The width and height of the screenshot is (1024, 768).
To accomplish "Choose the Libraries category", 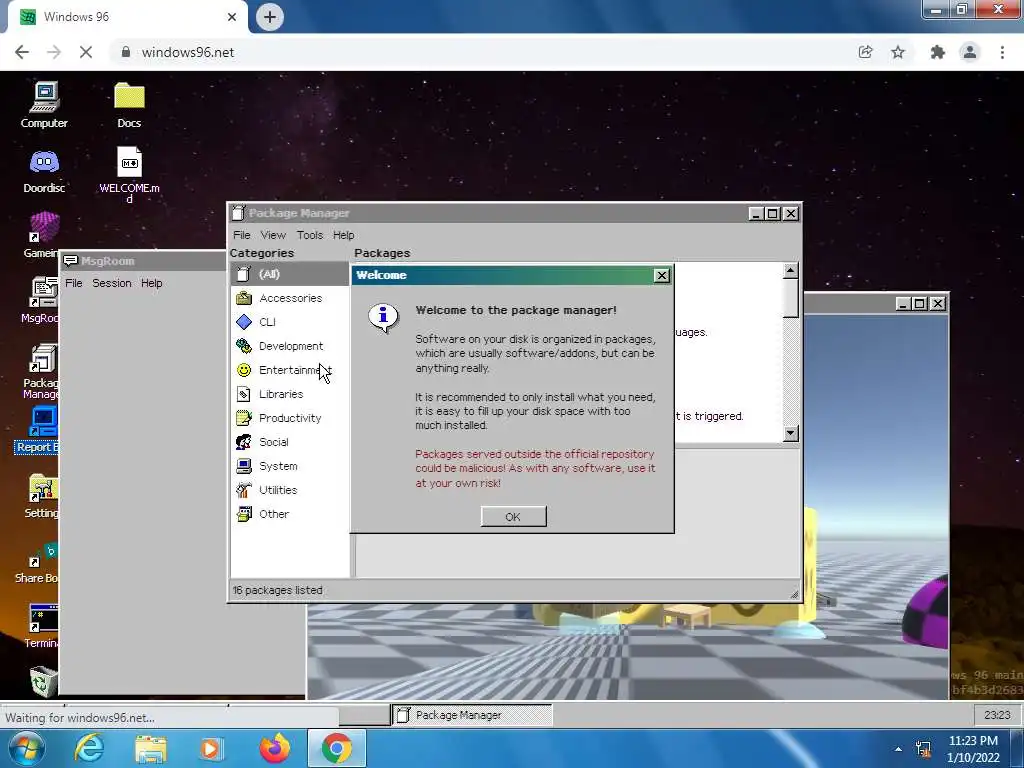I will (289, 394).
